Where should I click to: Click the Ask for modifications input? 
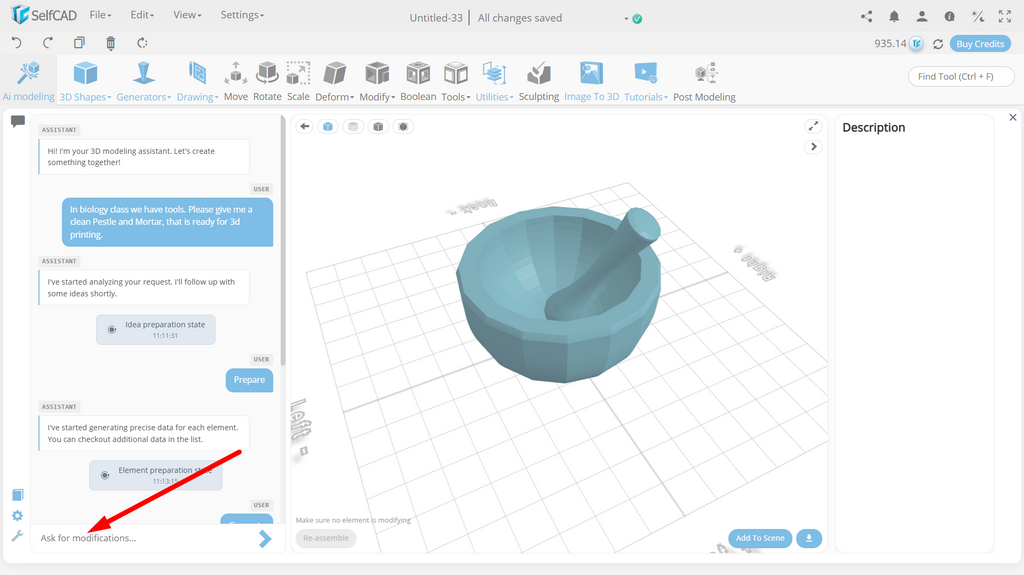pos(145,538)
